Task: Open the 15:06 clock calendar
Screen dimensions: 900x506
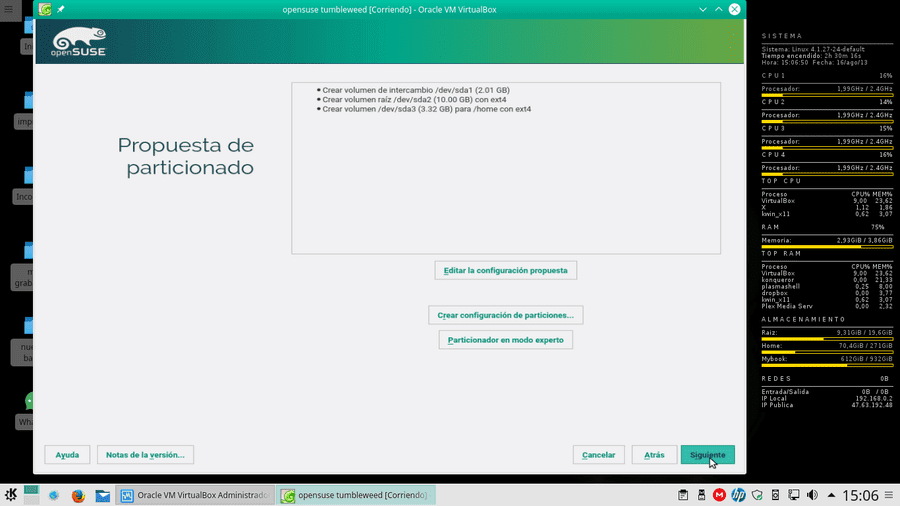Action: [860, 495]
